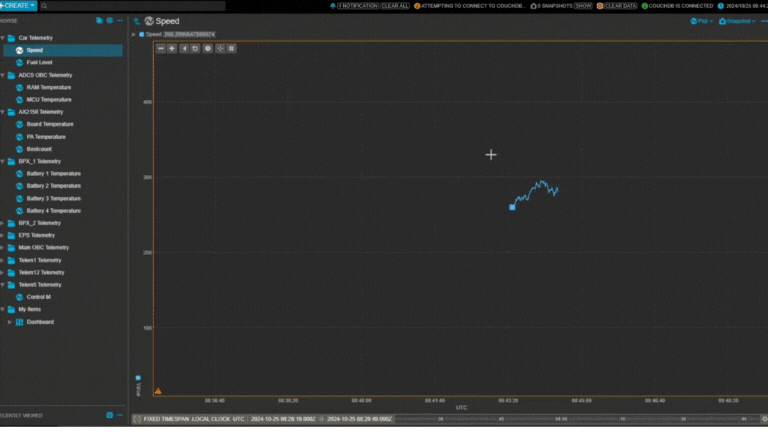Click the tree target/reveal icon
This screenshot has width=768, height=432.
pyautogui.click(x=110, y=21)
